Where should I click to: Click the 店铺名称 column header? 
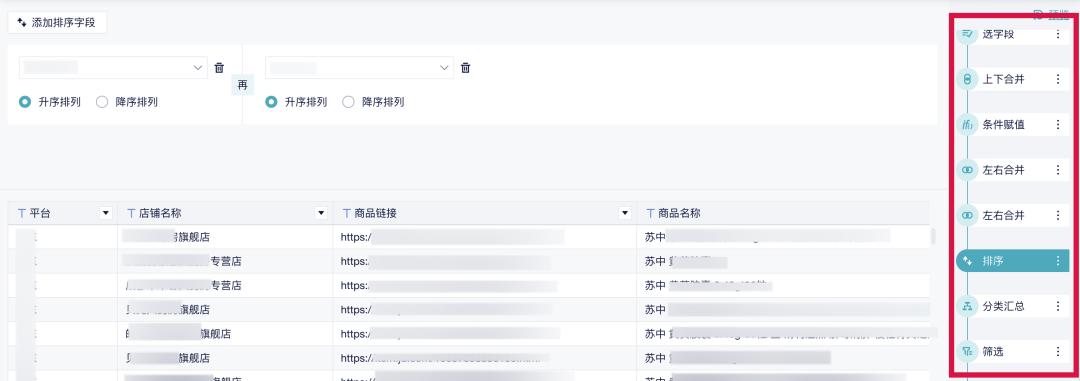[225, 214]
